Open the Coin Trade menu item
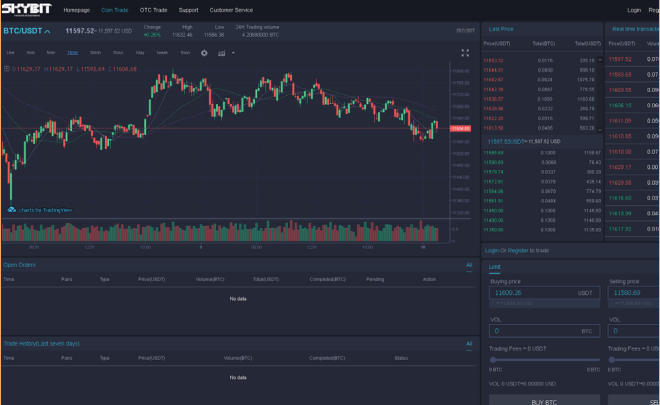 tap(114, 10)
